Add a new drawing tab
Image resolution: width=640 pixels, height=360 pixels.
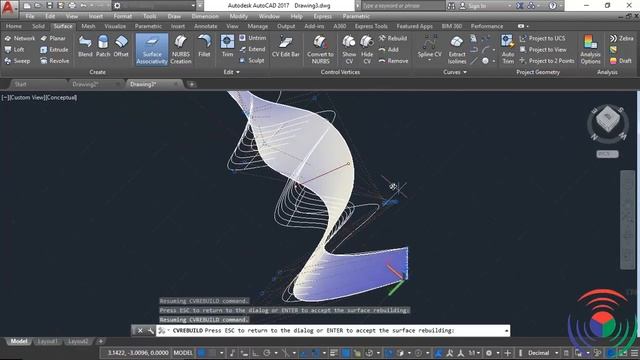coord(191,84)
